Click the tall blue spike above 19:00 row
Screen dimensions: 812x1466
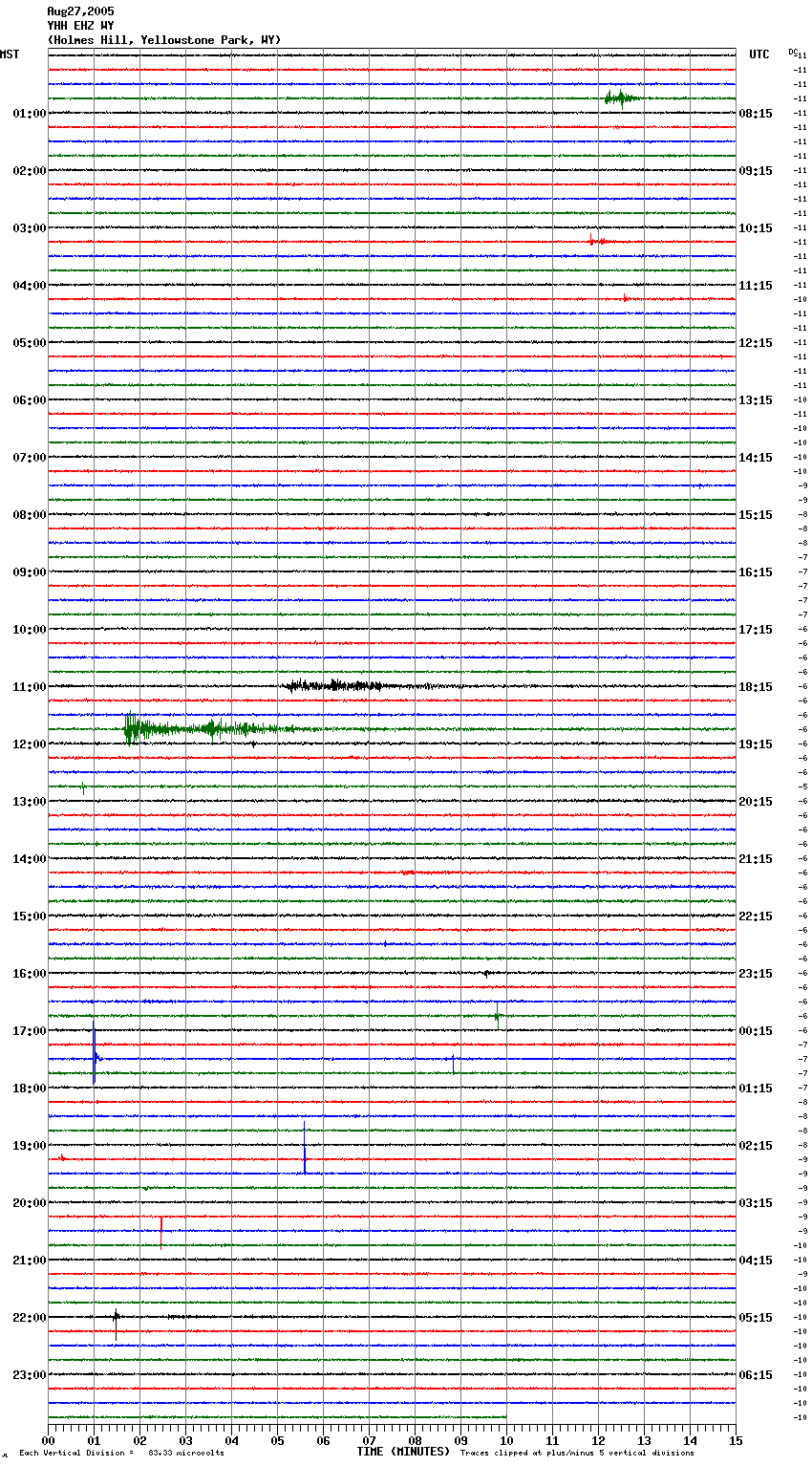point(305,1147)
